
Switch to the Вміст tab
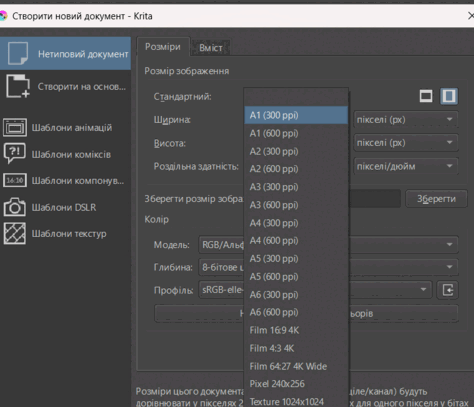(x=211, y=48)
